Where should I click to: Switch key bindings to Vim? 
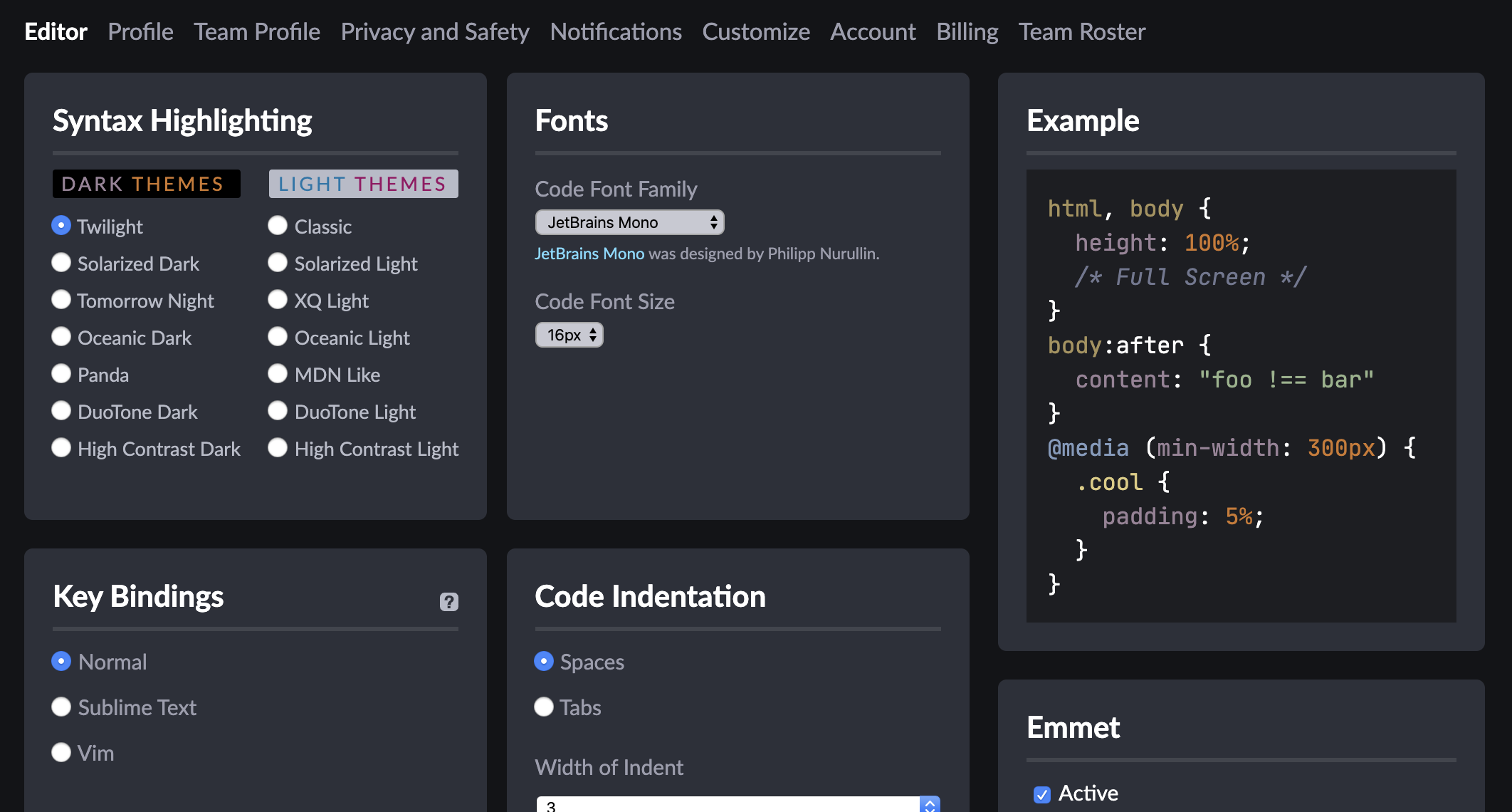[62, 752]
